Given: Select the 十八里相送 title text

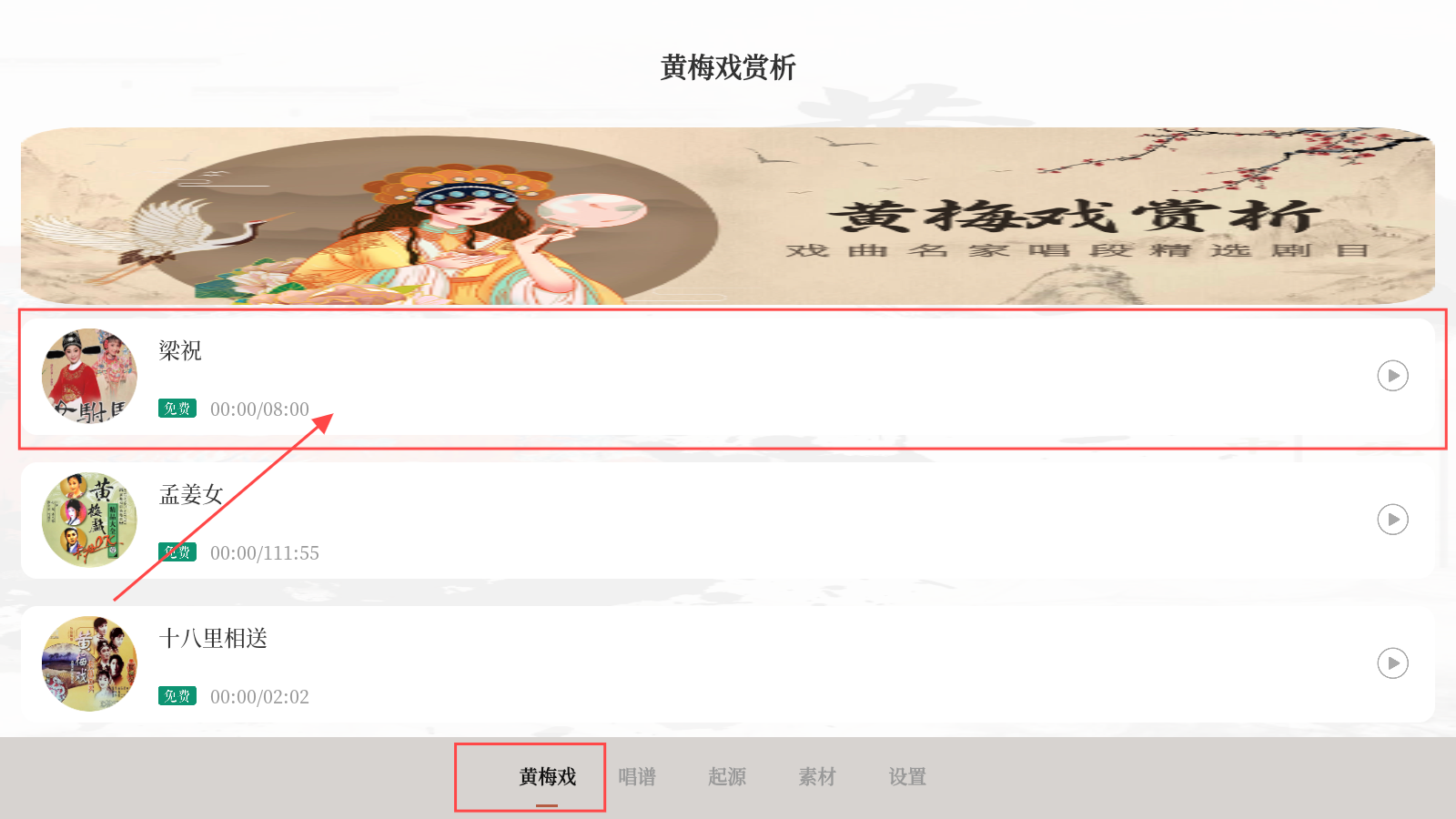Looking at the screenshot, I should (x=213, y=639).
